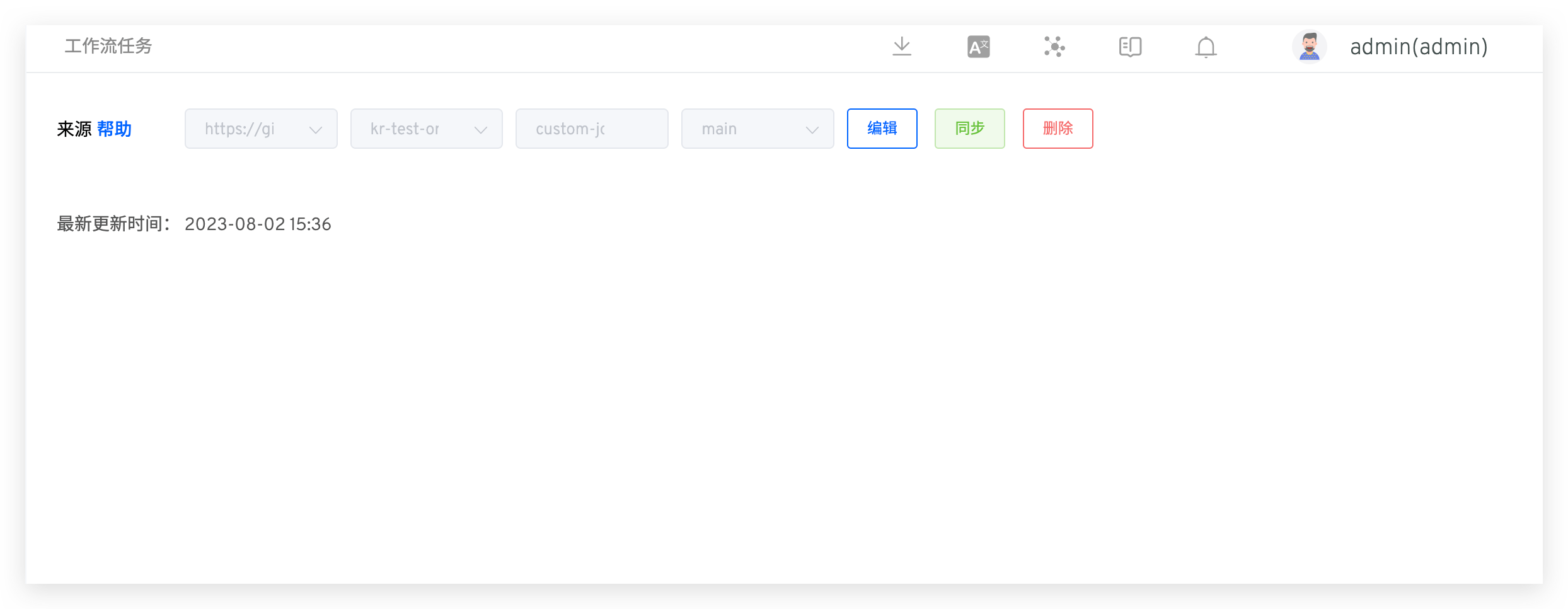
Task: Click the 来源 source label
Action: pyautogui.click(x=74, y=129)
